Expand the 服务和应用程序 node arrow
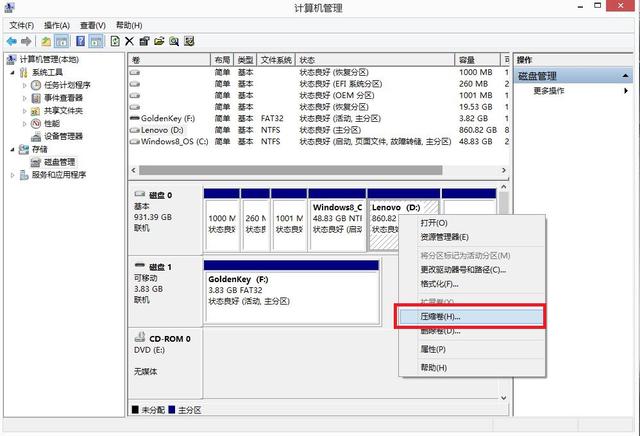Viewport: 640px width, 436px height. 13,175
